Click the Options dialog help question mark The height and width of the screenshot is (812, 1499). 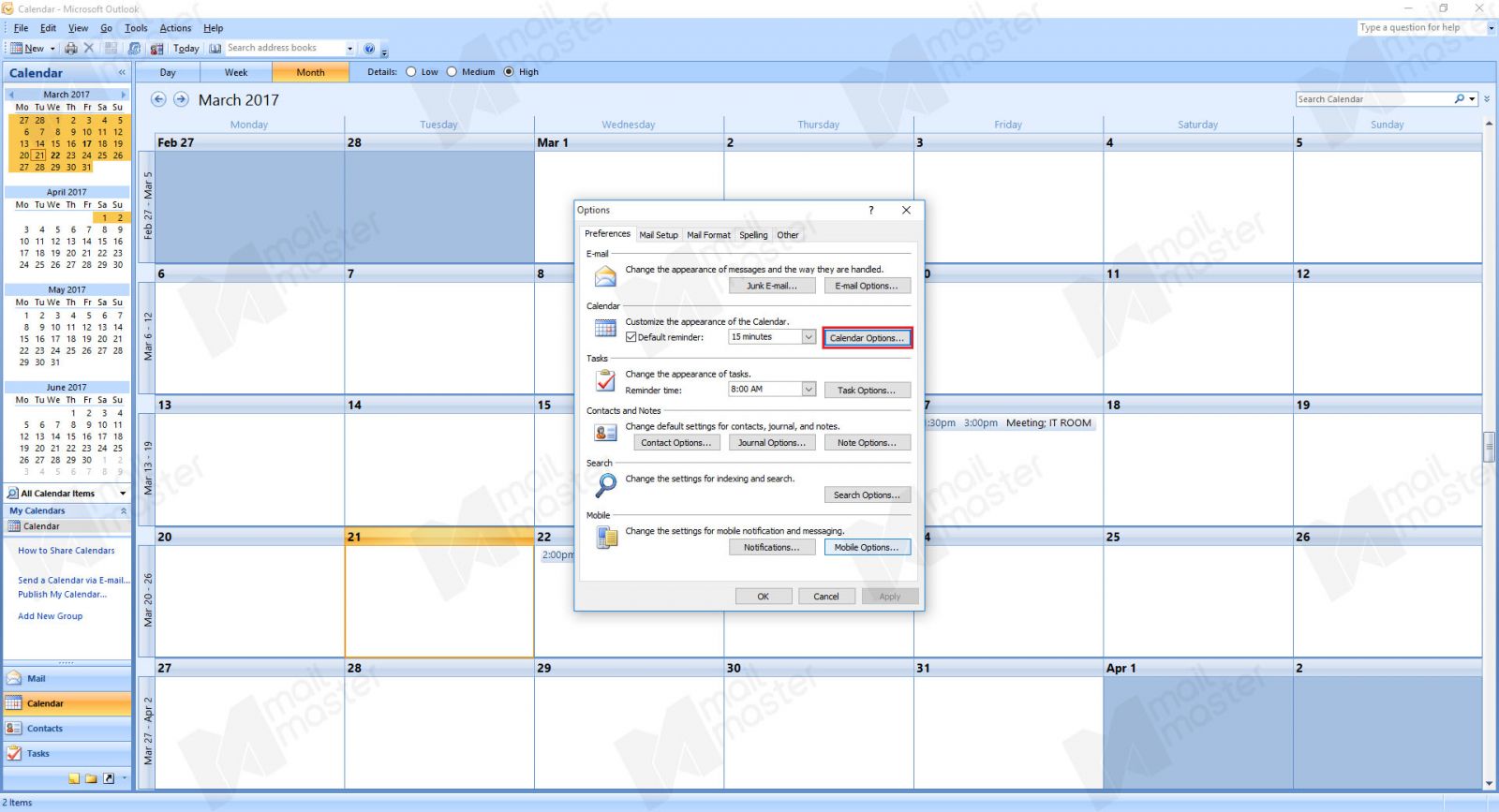point(871,210)
